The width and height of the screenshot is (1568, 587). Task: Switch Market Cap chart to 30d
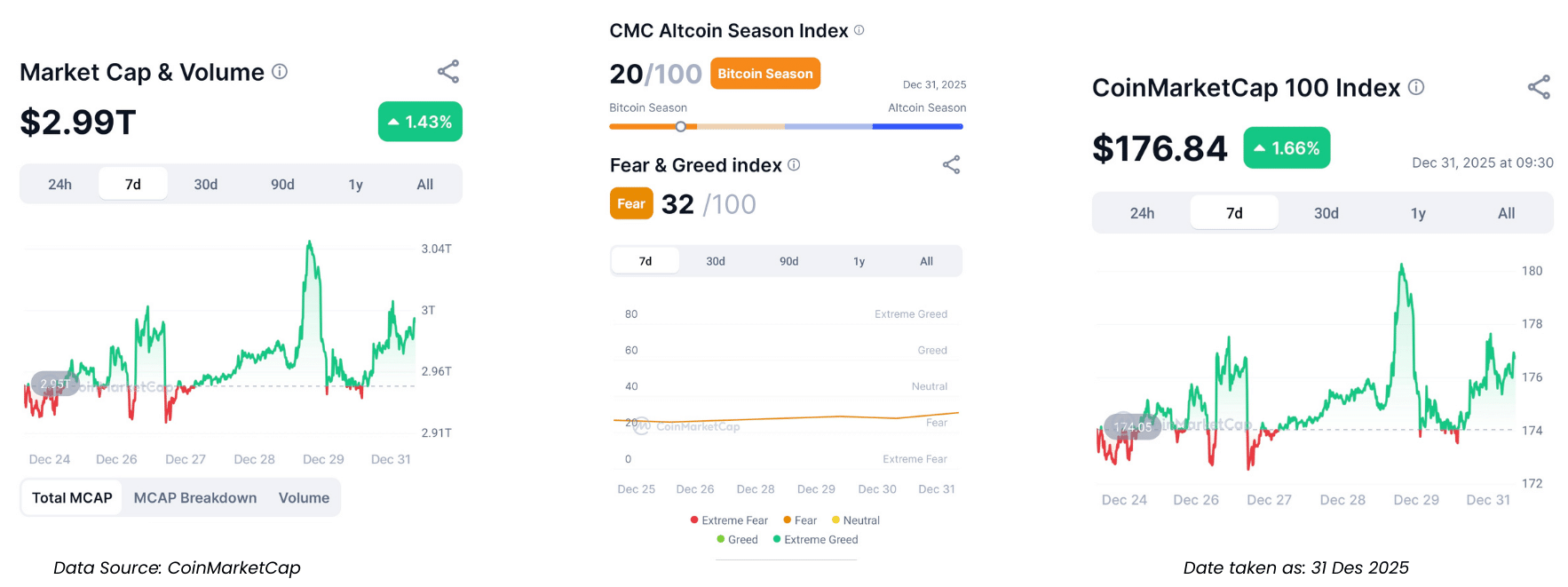(206, 185)
